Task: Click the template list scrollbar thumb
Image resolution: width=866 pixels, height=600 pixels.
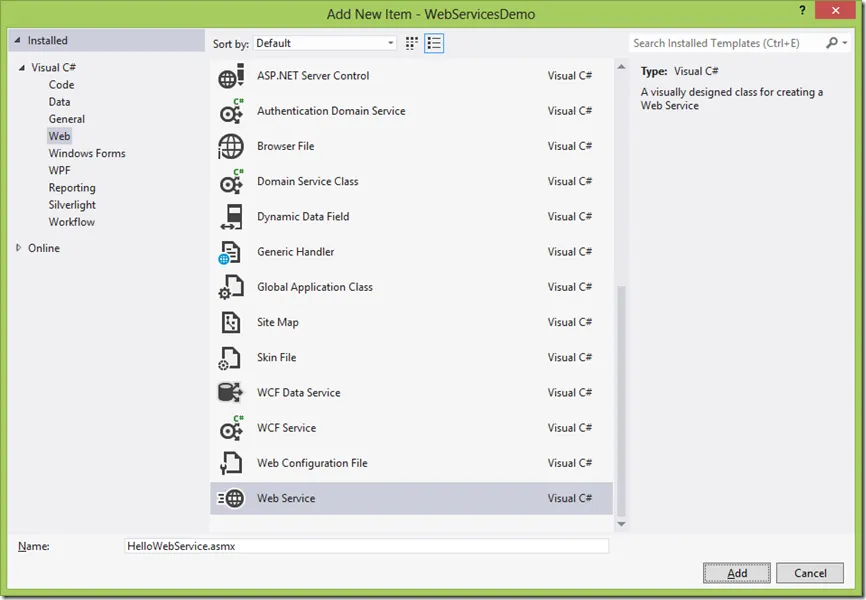Action: (621, 401)
